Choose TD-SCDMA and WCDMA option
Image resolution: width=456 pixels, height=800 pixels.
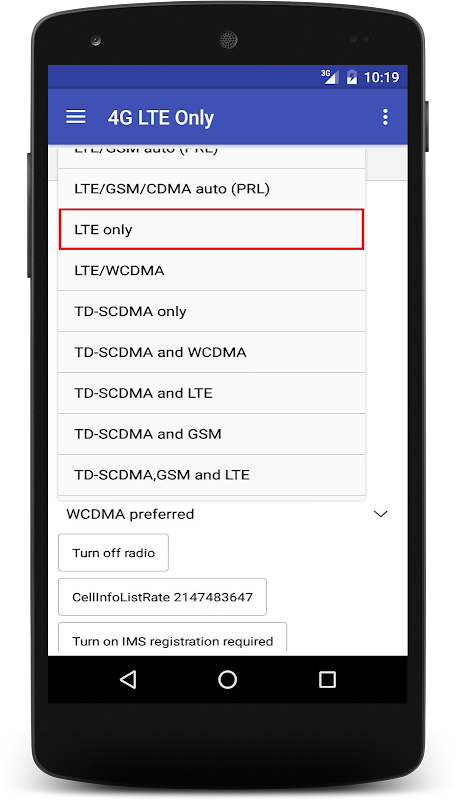pos(211,352)
